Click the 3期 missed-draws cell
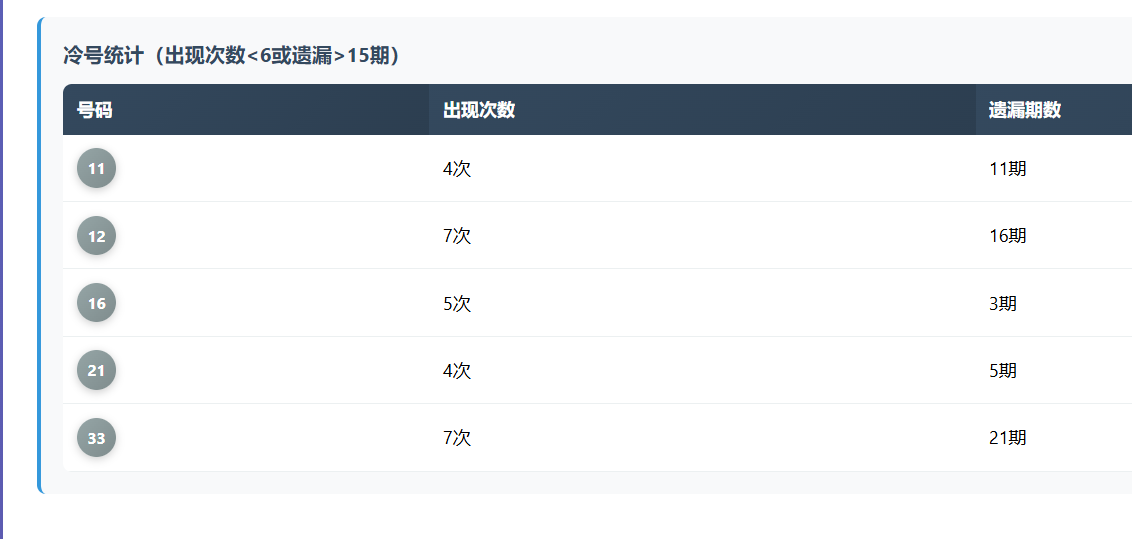The width and height of the screenshot is (1132, 539). [1003, 303]
